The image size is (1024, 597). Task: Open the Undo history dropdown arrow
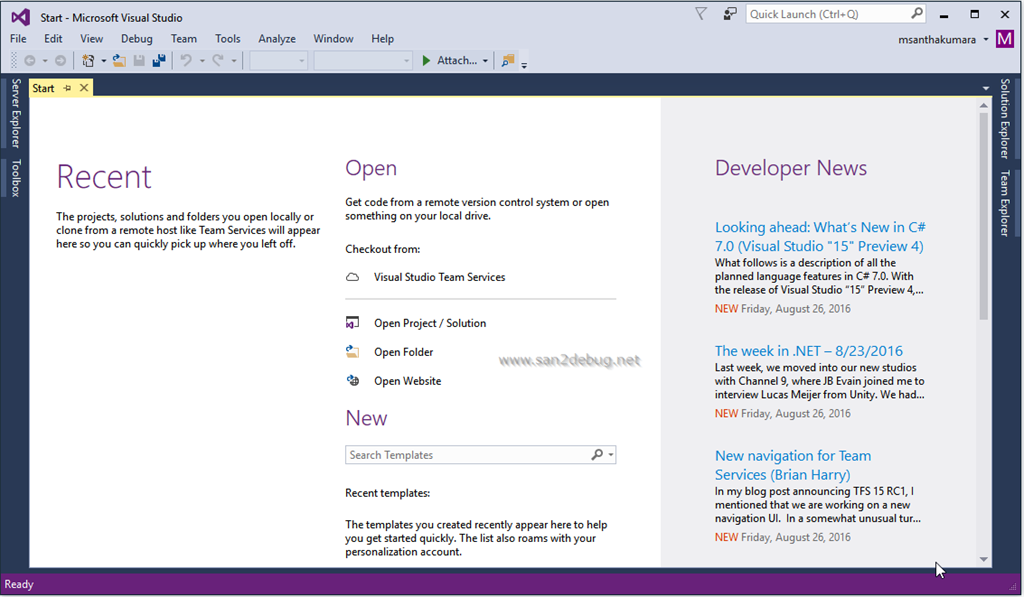(x=202, y=61)
